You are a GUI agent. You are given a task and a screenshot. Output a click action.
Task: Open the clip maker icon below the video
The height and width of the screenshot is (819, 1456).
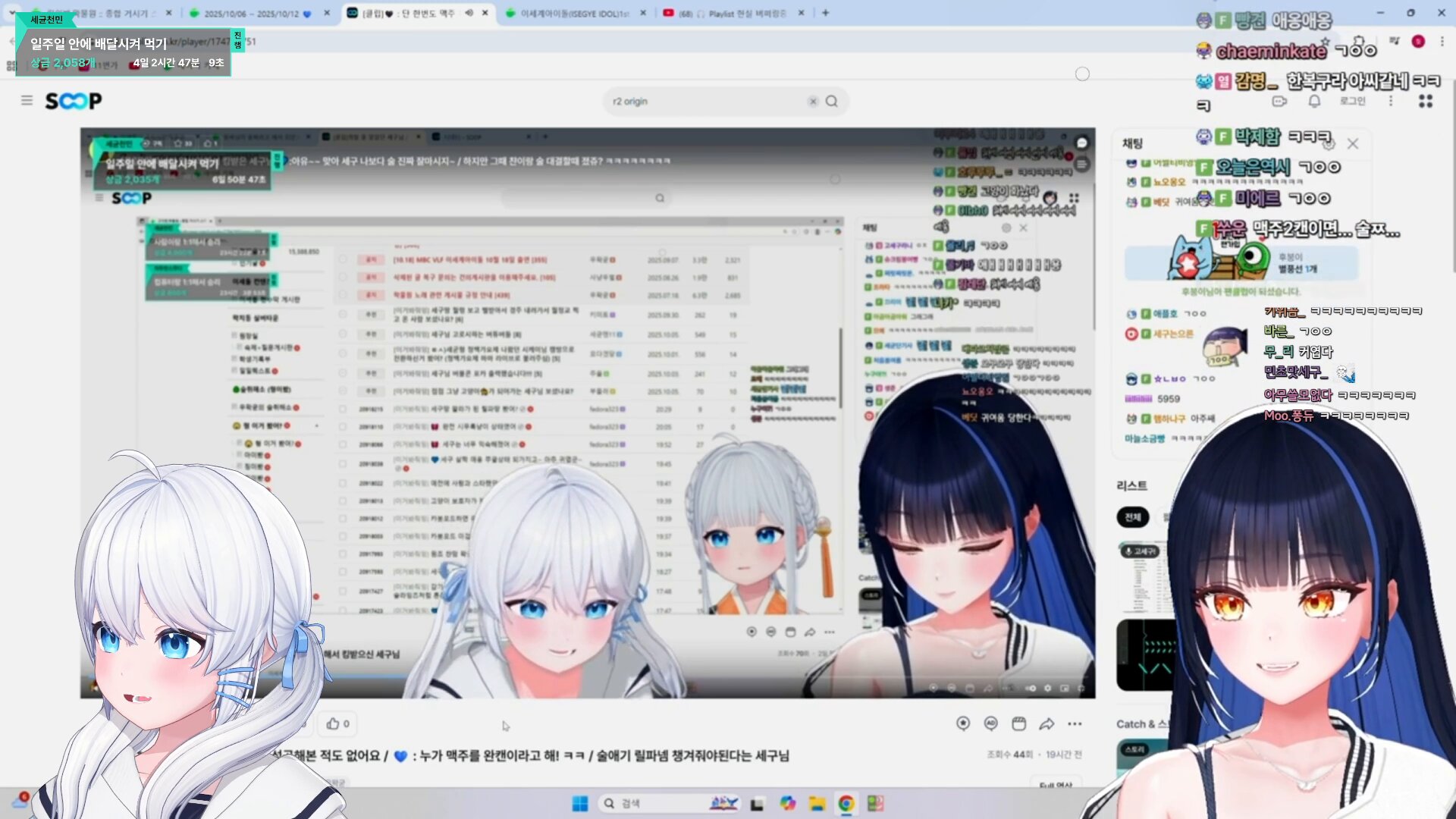coord(1018,723)
